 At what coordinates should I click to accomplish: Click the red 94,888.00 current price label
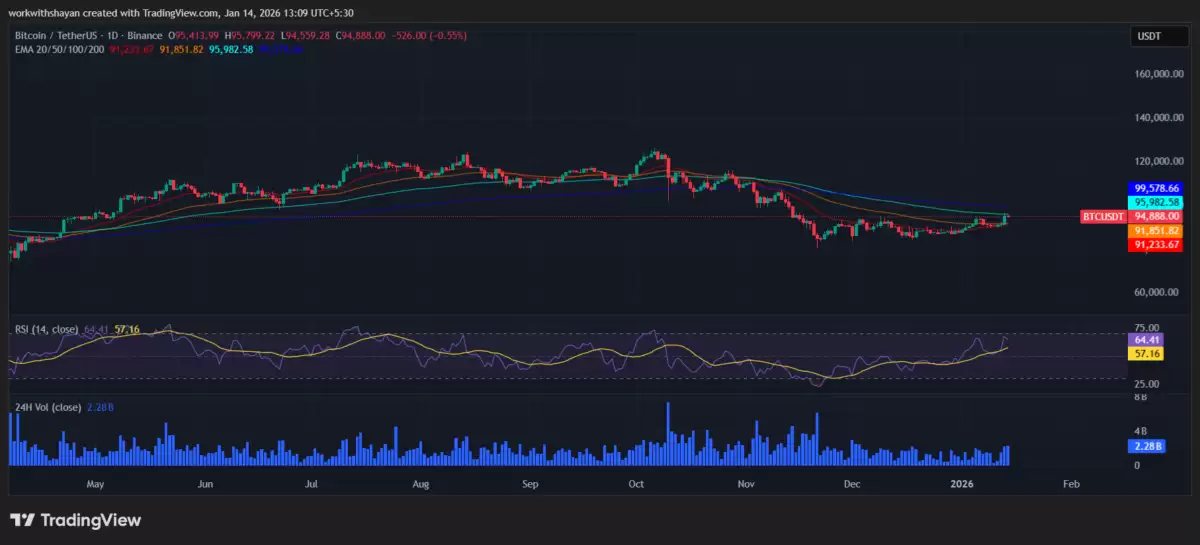1156,216
